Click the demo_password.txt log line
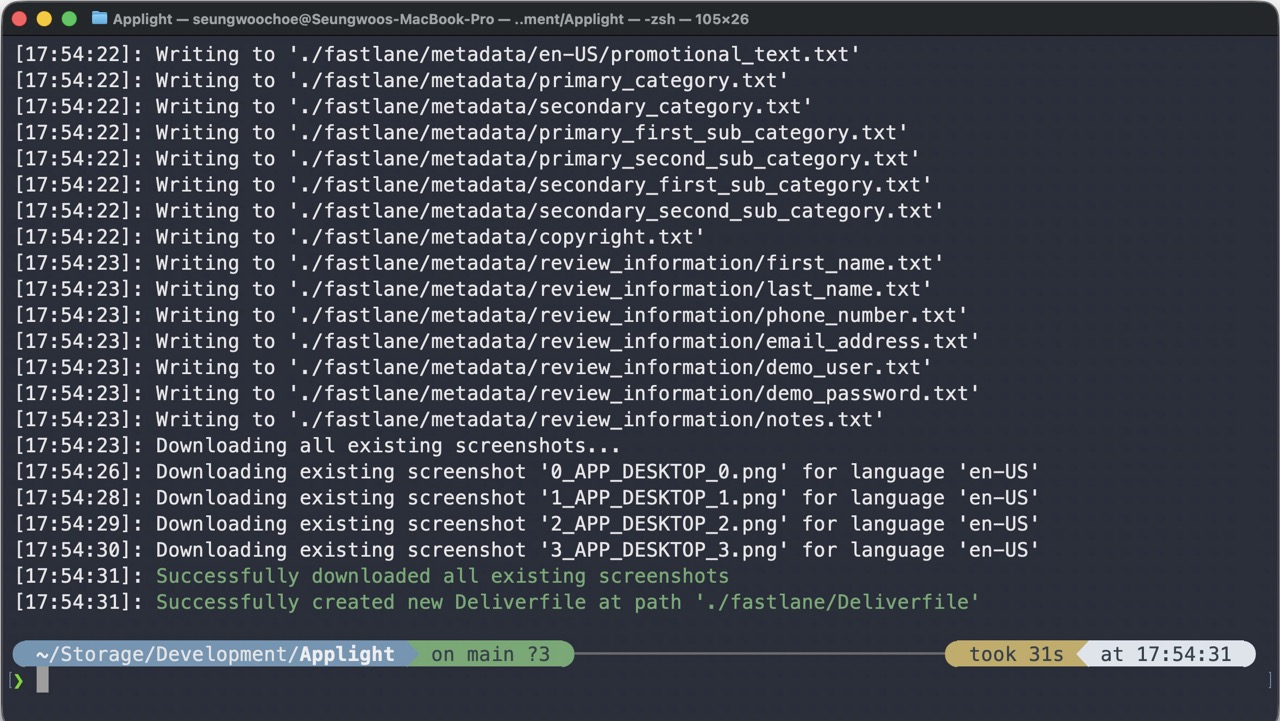This screenshot has width=1280, height=721. click(x=497, y=393)
